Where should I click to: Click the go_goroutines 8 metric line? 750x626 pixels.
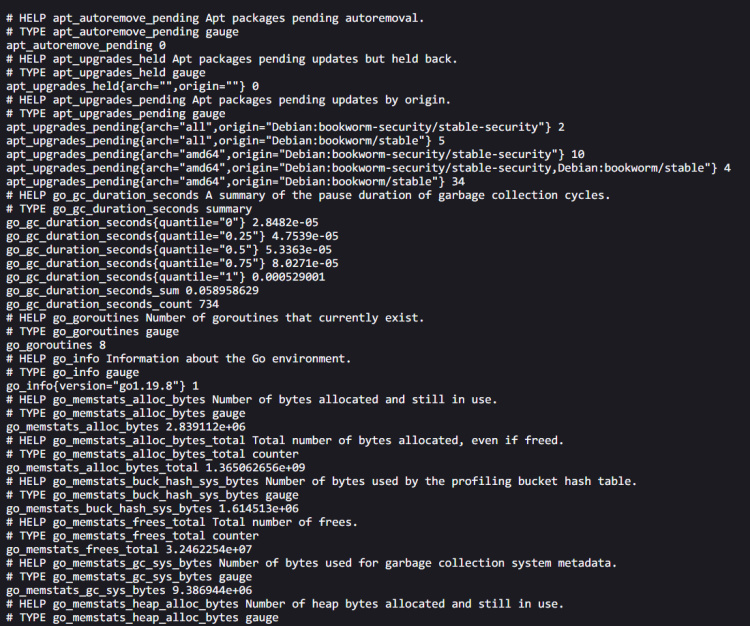(56, 344)
